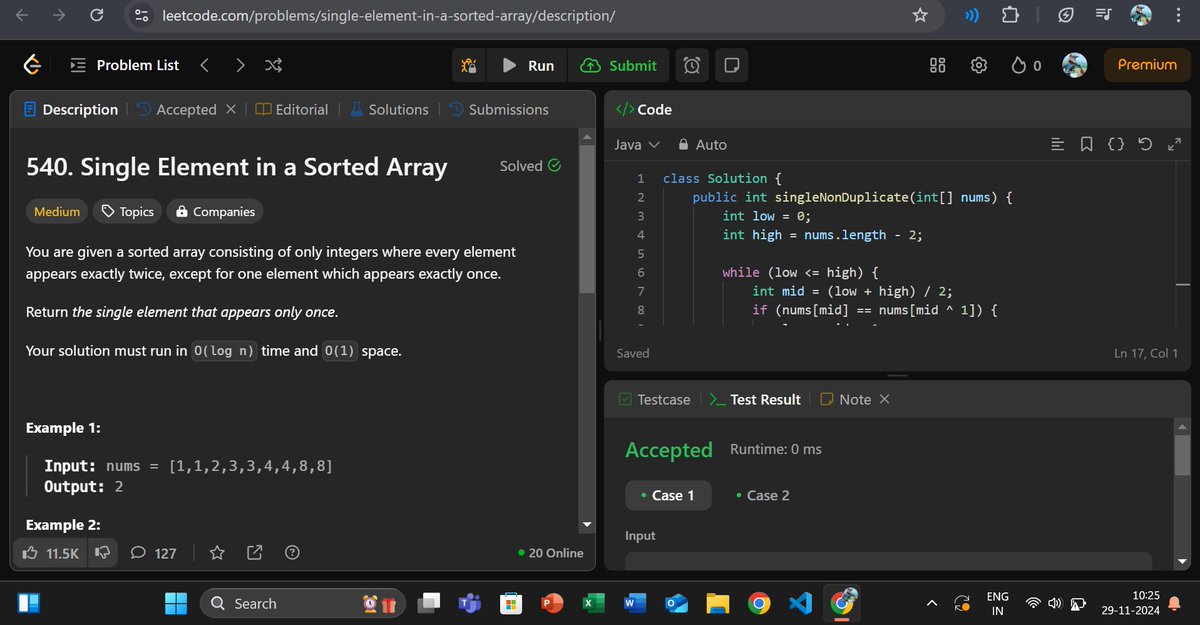Open browser extensions puzzle icon
This screenshot has width=1200, height=625.
pos(1010,16)
